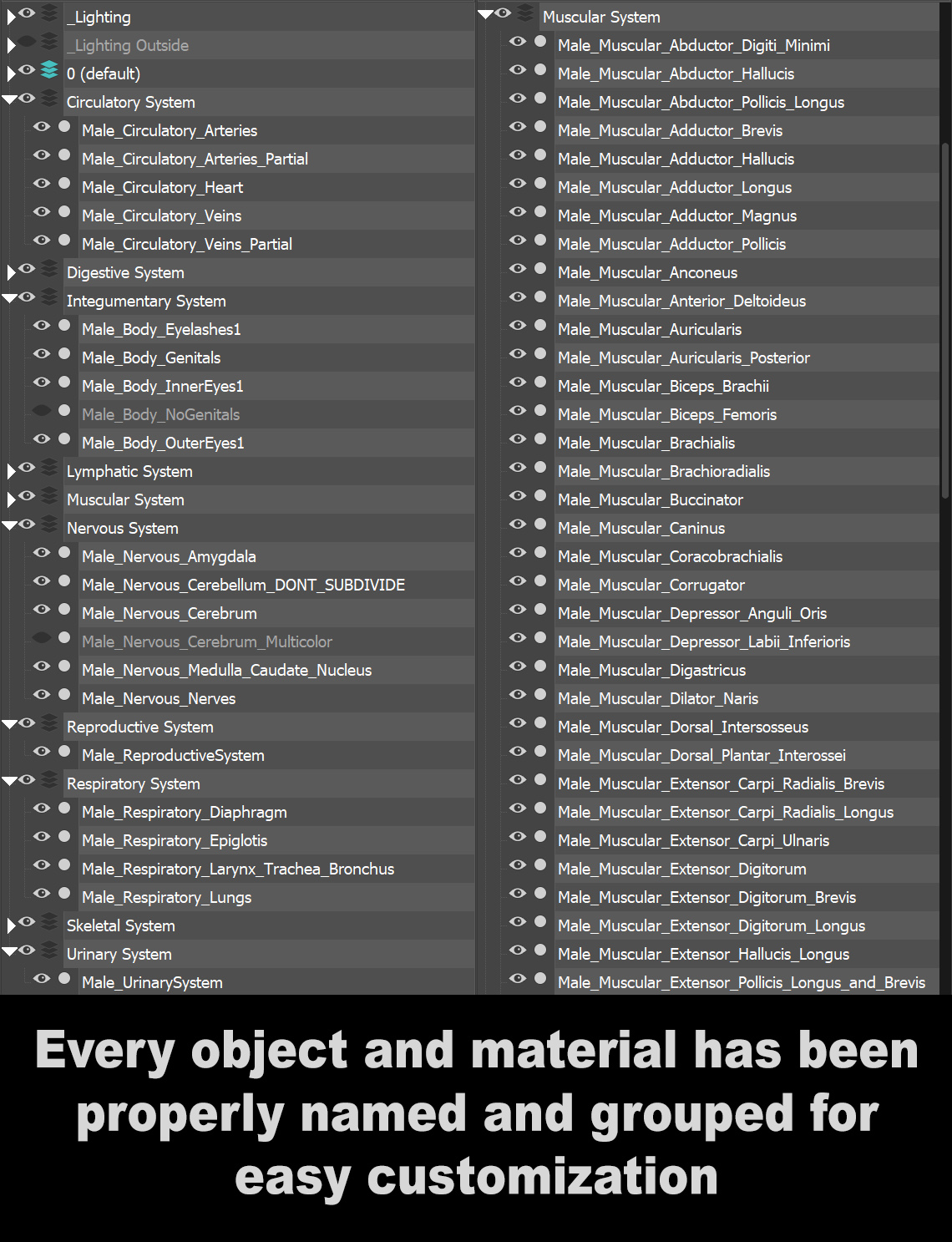
Task: Expand the Lymphatic System layer
Action: 11,471
